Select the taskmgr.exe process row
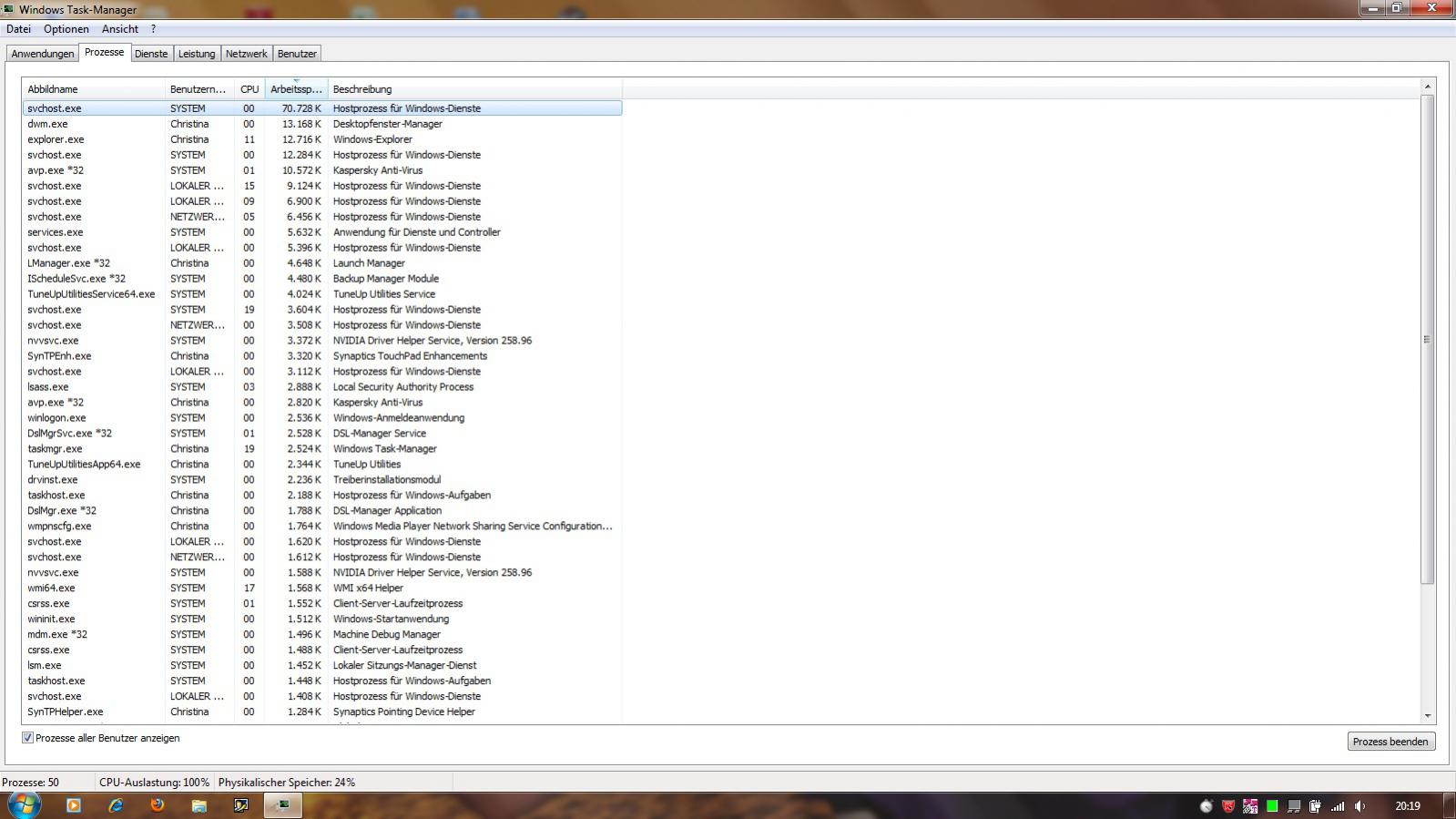The width and height of the screenshot is (1456, 819). pos(321,449)
